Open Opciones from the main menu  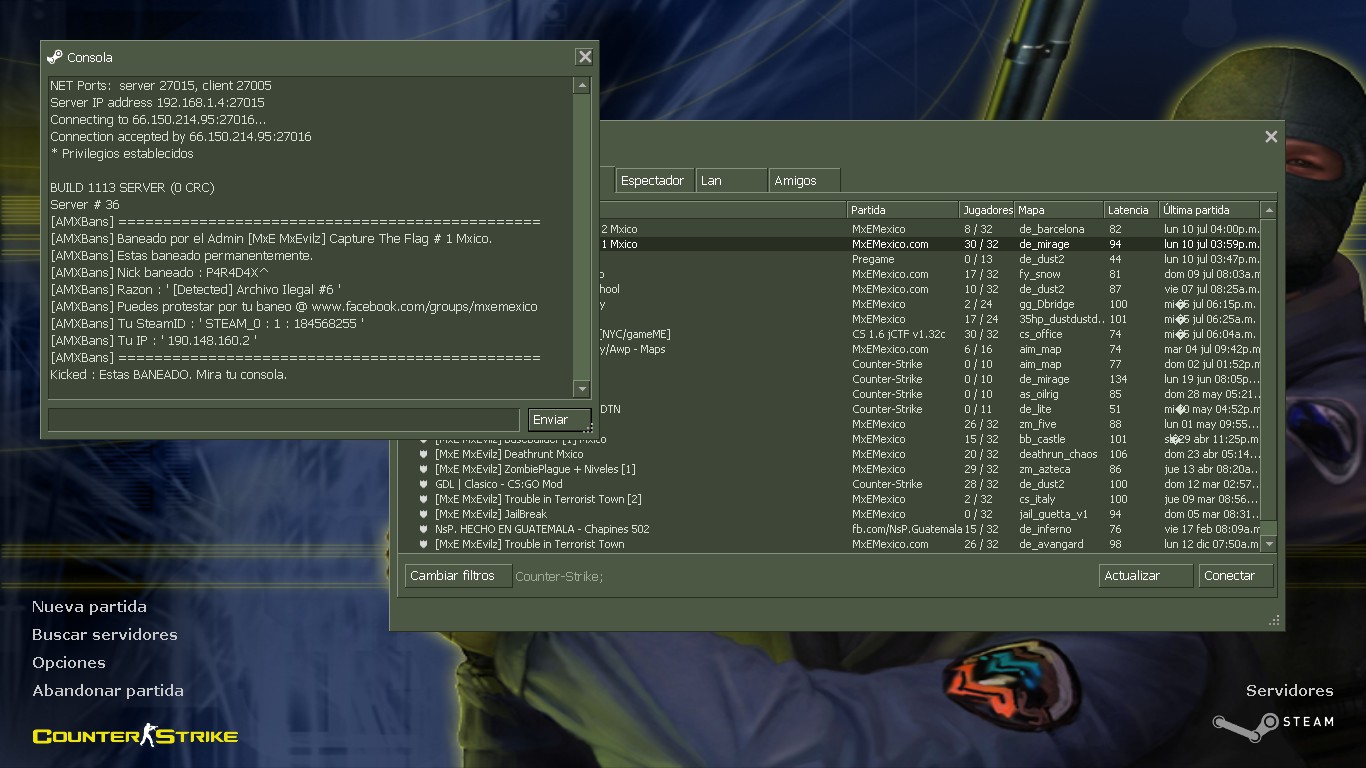(69, 663)
